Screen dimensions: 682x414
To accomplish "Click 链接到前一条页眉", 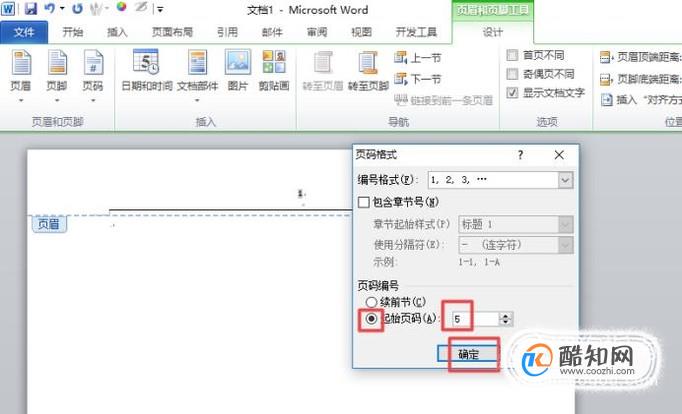I will click(443, 100).
